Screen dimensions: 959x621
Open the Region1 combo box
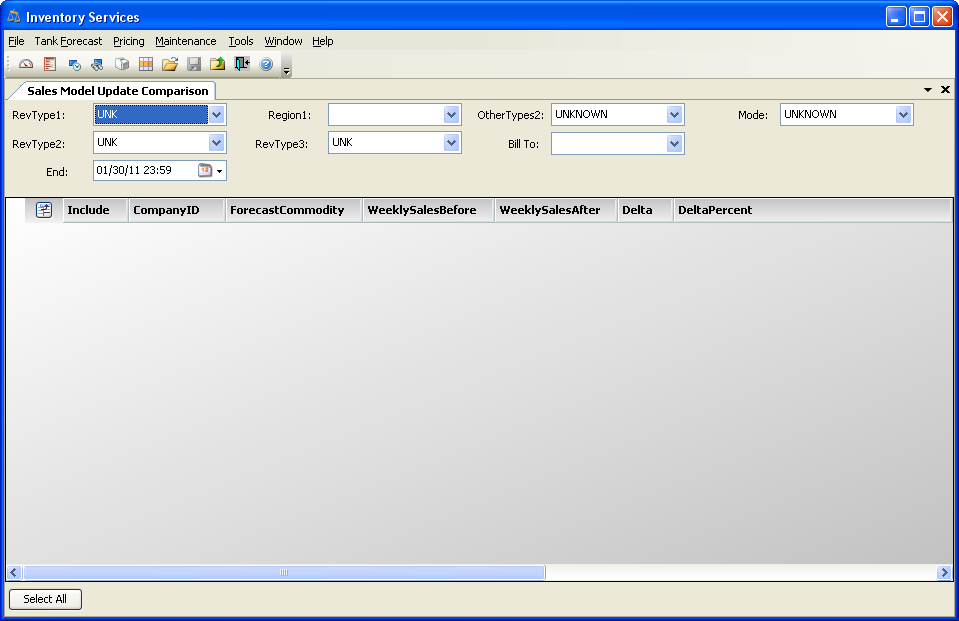[451, 115]
